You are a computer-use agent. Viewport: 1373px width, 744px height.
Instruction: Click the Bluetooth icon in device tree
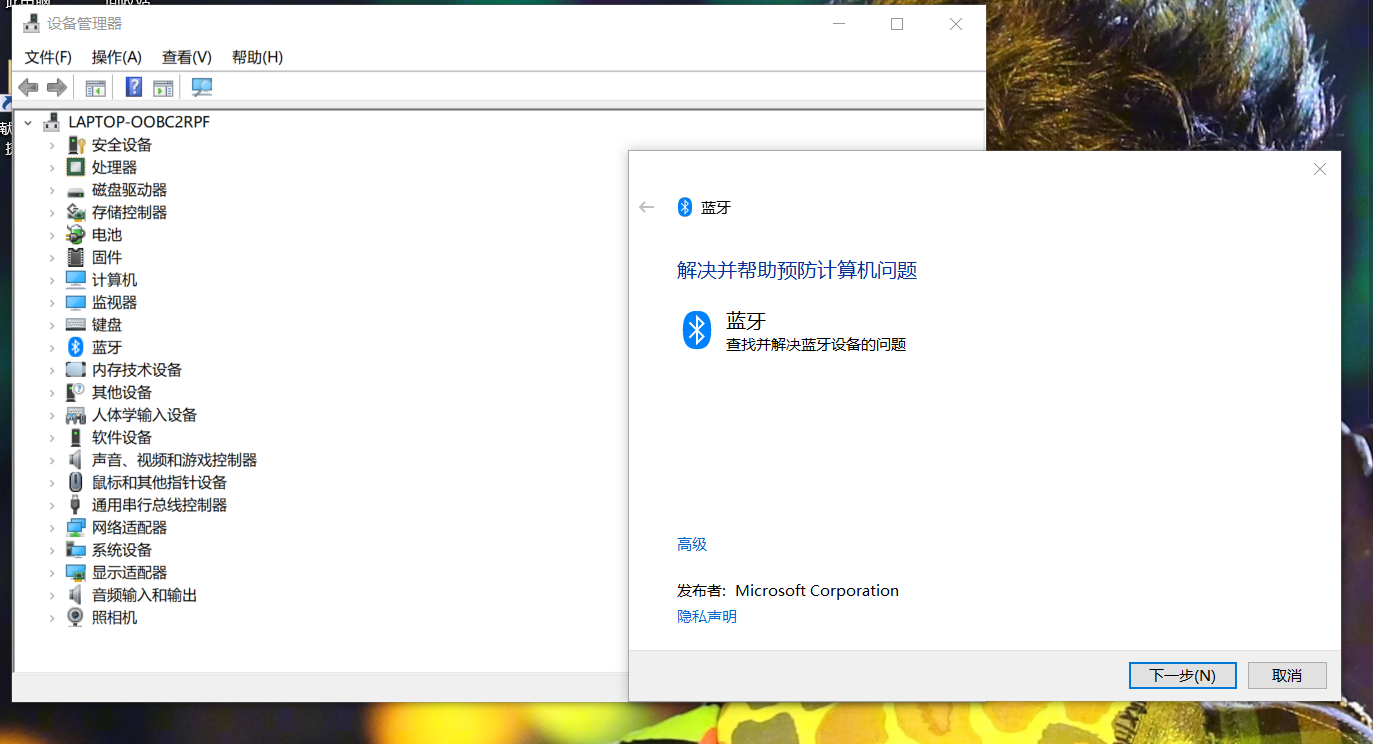coord(76,347)
